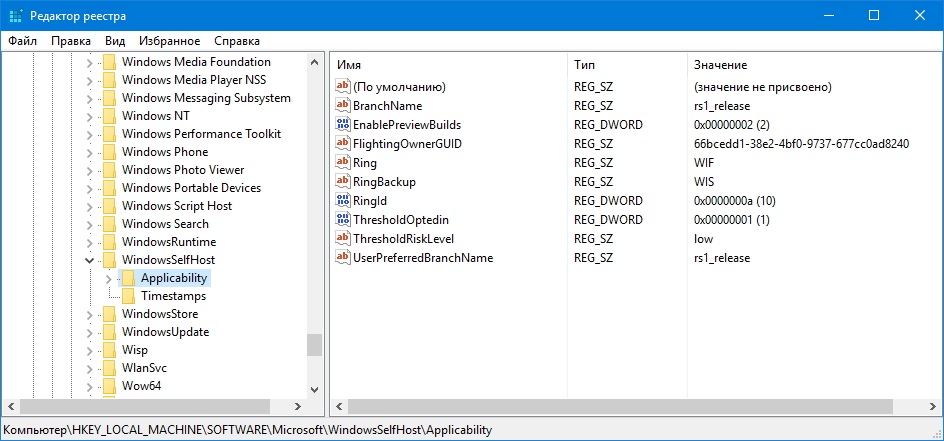
Task: Click the tree pane scroll right arrow
Action: click(297, 406)
